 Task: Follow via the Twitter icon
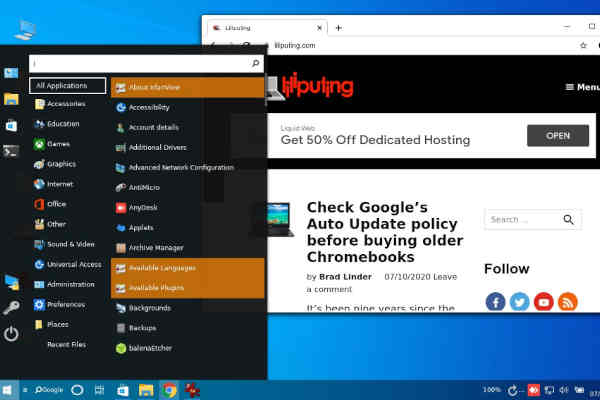[x=519, y=302]
